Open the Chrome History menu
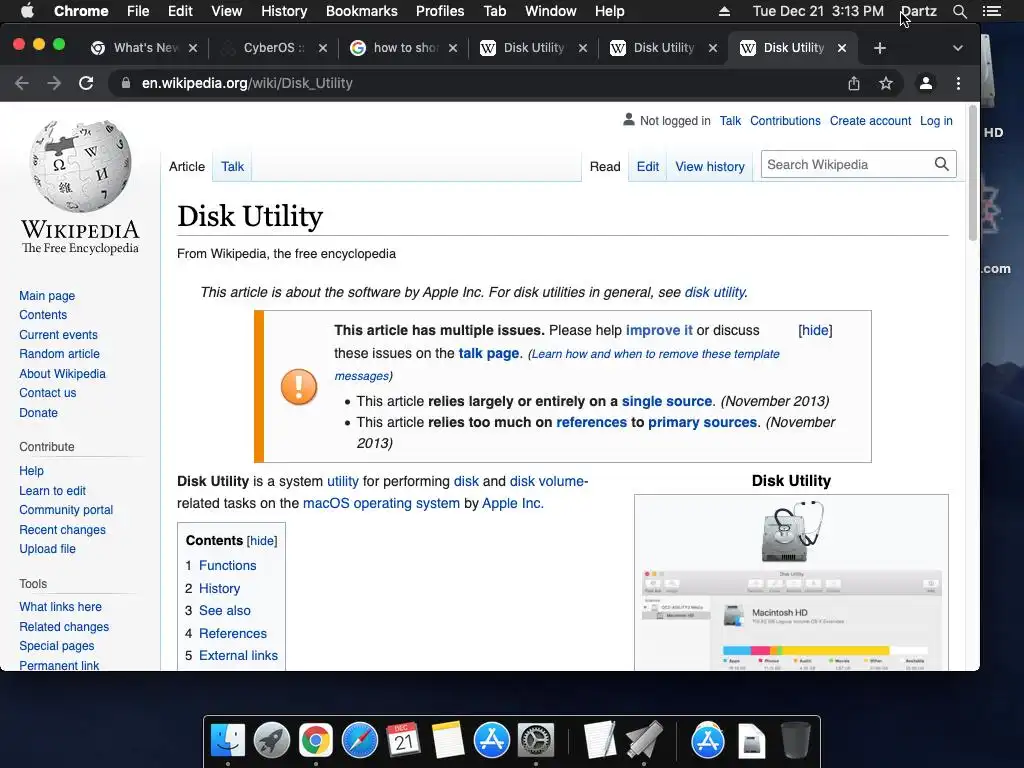1024x768 pixels. [x=284, y=11]
